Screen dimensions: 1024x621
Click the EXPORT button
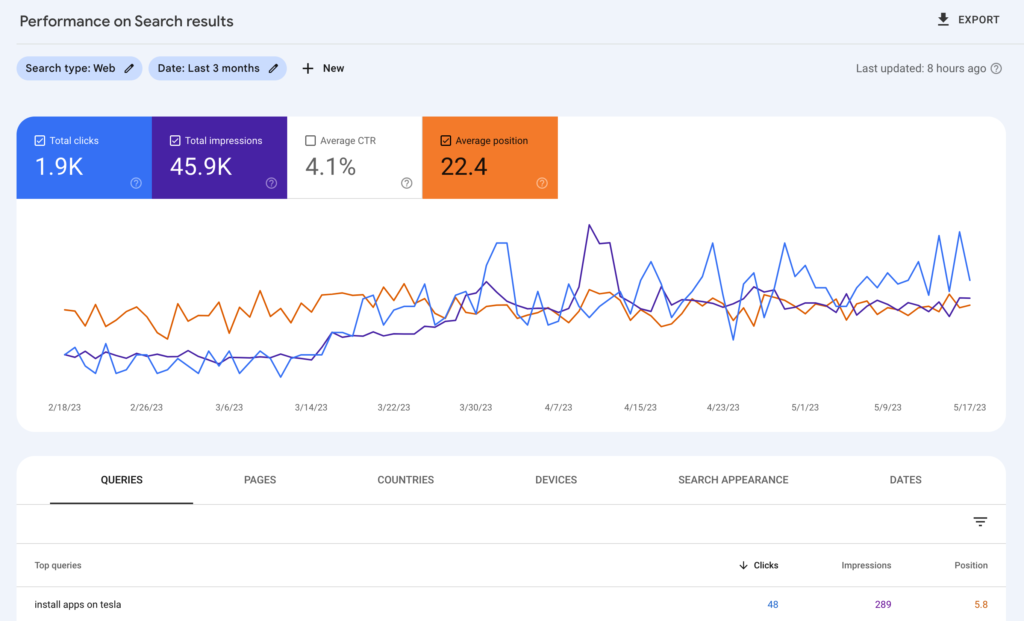click(x=967, y=19)
